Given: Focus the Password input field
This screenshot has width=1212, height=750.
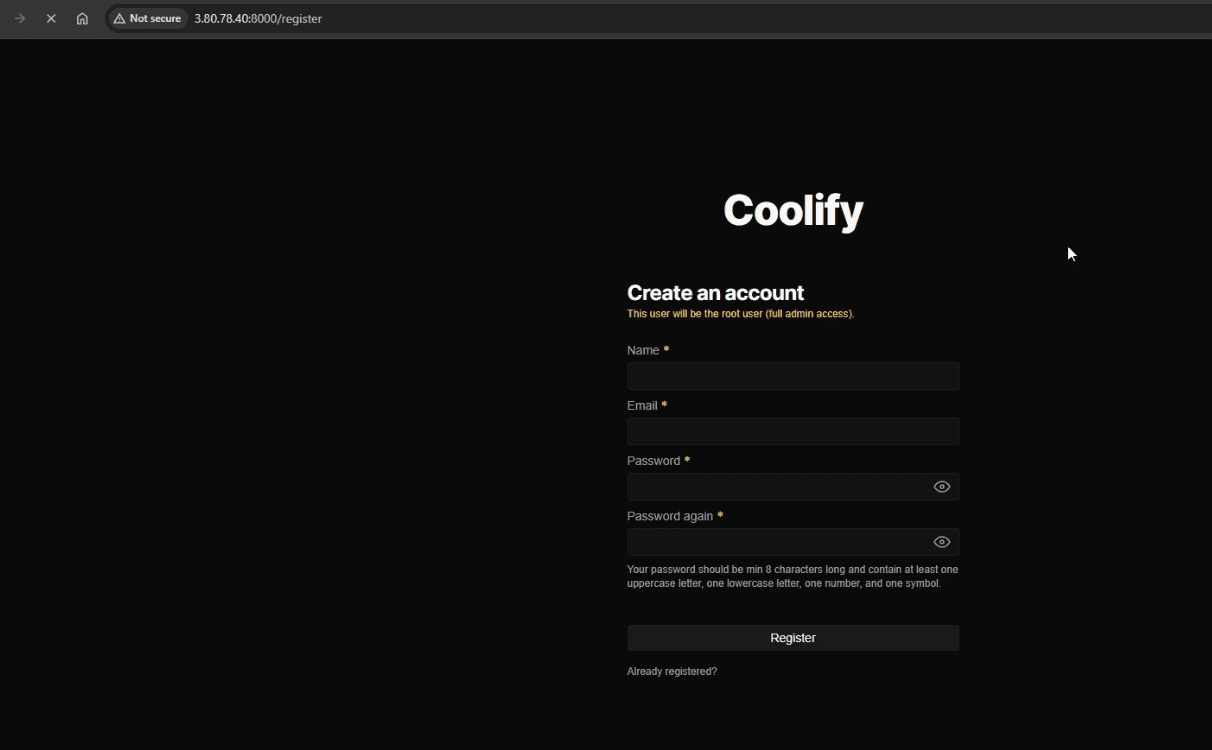Looking at the screenshot, I should point(793,487).
